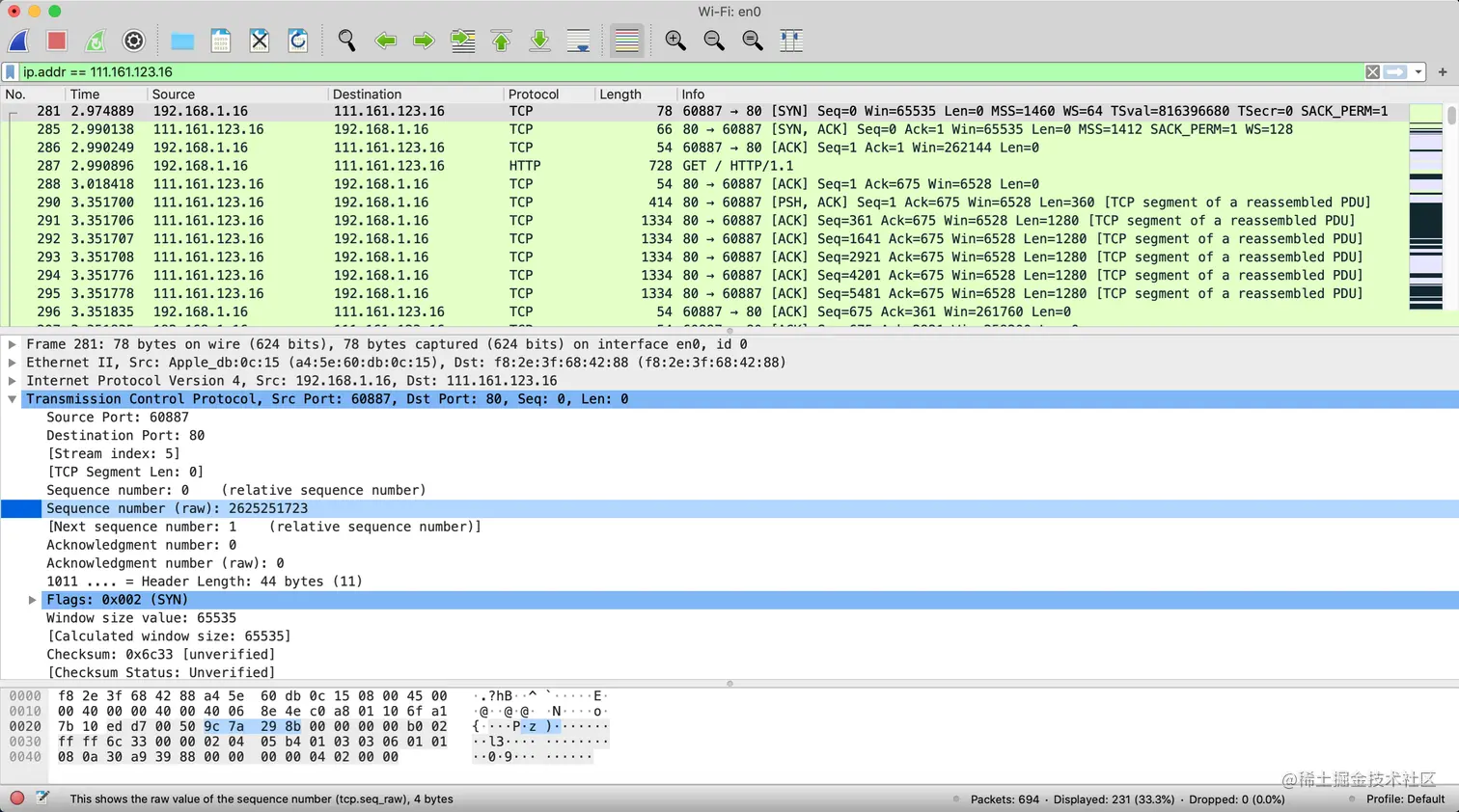Screen dimensions: 1459x812
Task: Jump to the last packet
Action: point(540,41)
